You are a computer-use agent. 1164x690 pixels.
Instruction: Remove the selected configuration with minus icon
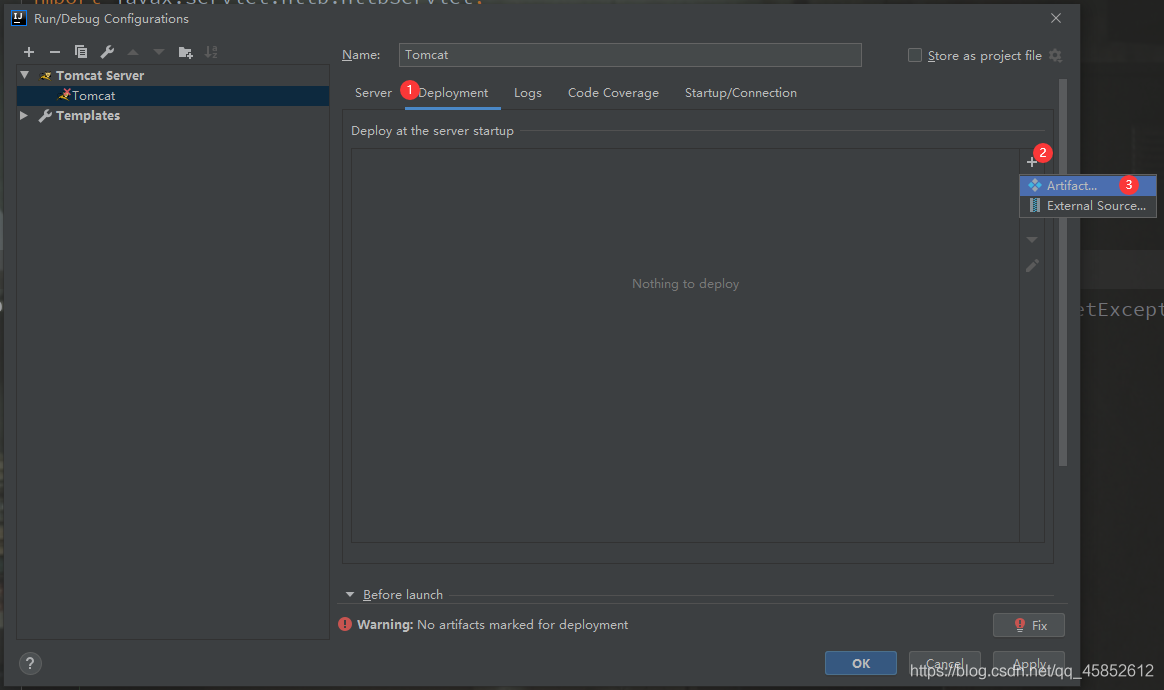coord(55,52)
